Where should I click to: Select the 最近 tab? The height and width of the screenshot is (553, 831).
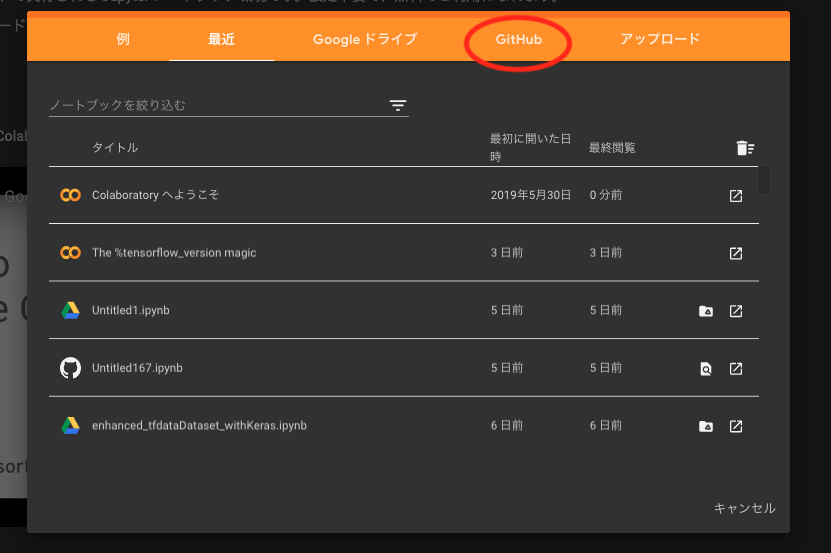222,39
